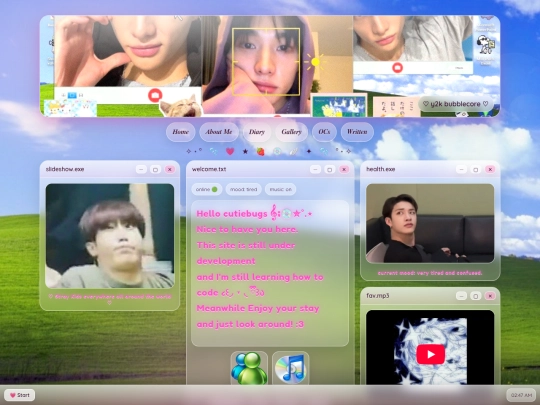The width and height of the screenshot is (540, 405).
Task: Open the Written page
Action: coord(357,132)
